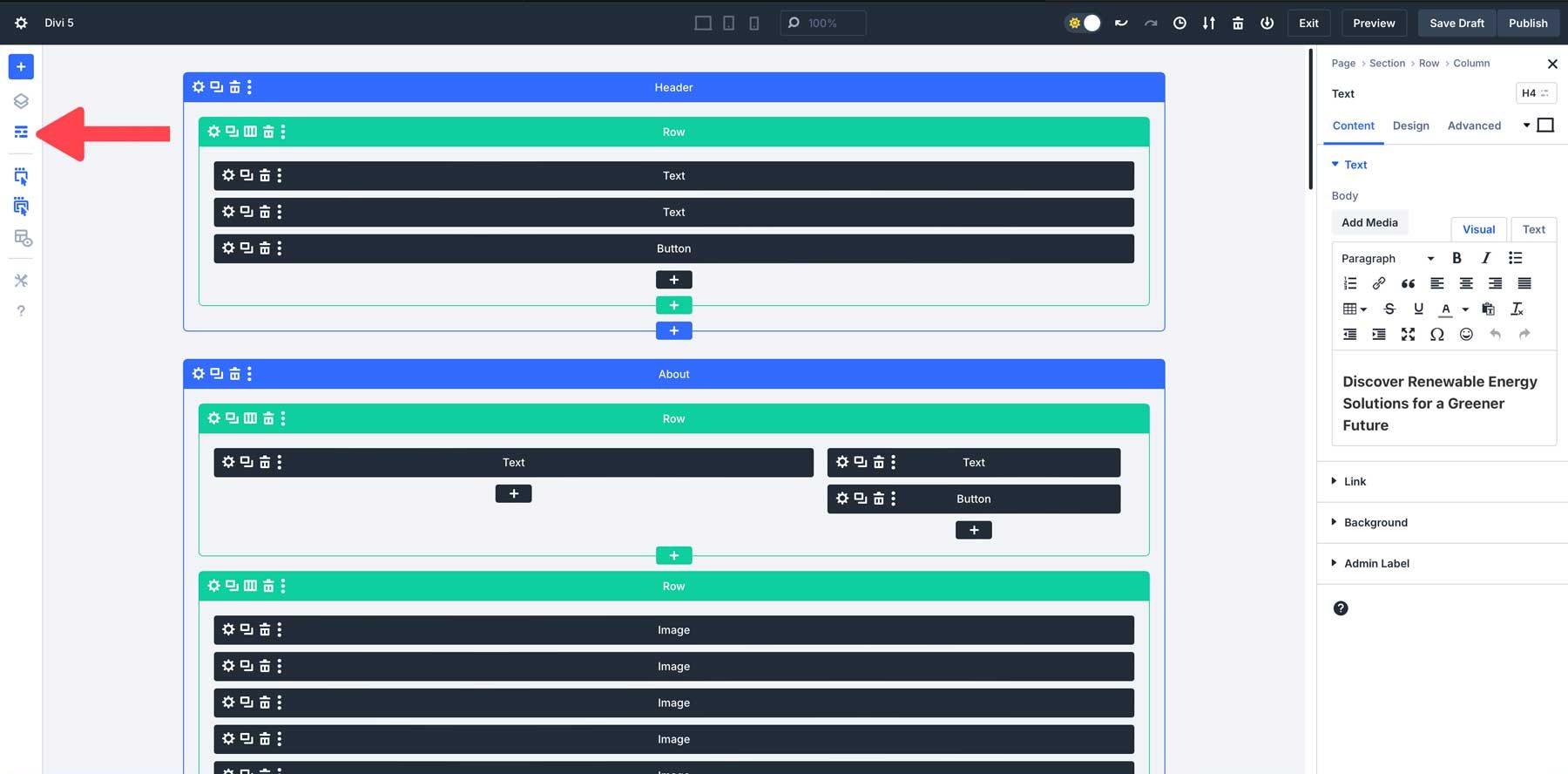Duplicate the Button module in Header row
This screenshot has width=1568, height=774.
tap(247, 248)
